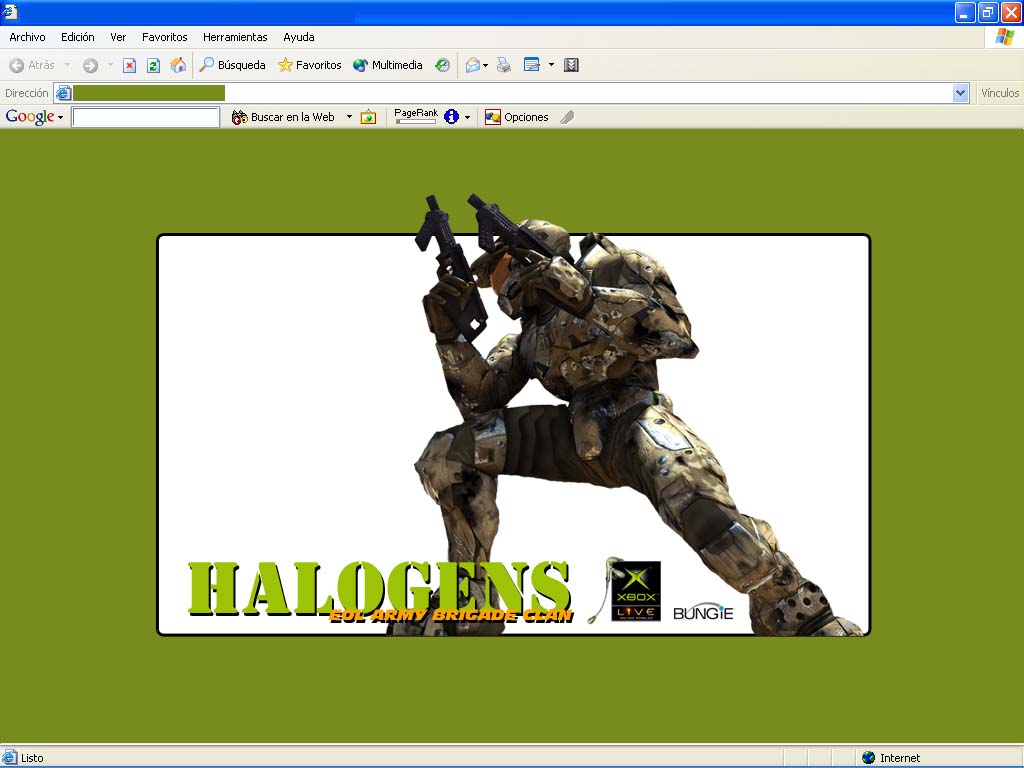Expand the address bar dropdown arrow
Viewport: 1024px width, 768px height.
(x=961, y=93)
